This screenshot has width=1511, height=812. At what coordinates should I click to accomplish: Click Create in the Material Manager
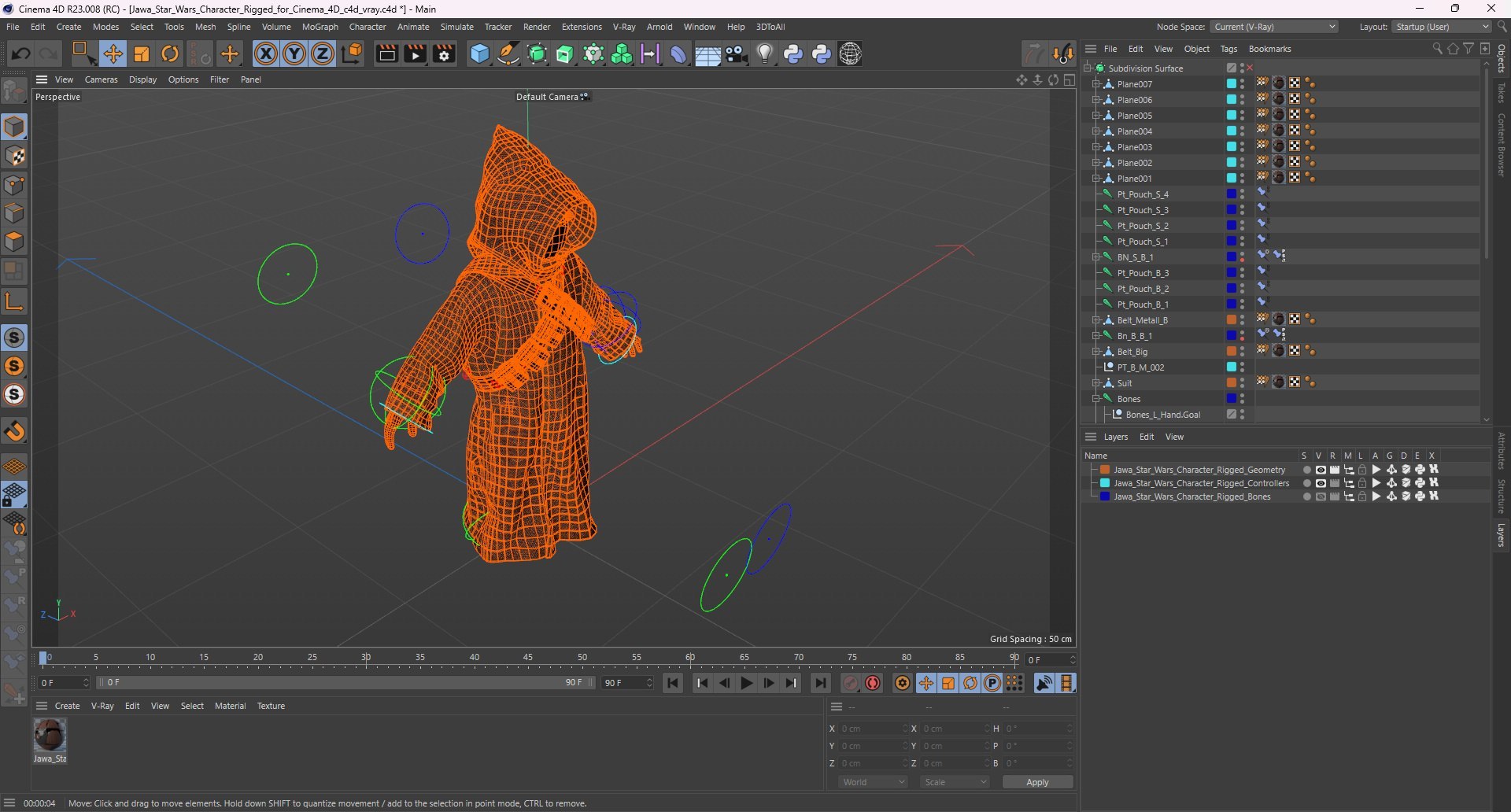[x=67, y=706]
